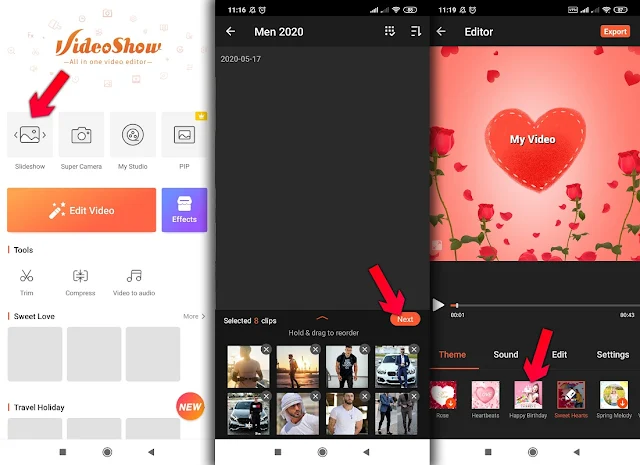
Task: Open the Effects store
Action: pyautogui.click(x=184, y=210)
